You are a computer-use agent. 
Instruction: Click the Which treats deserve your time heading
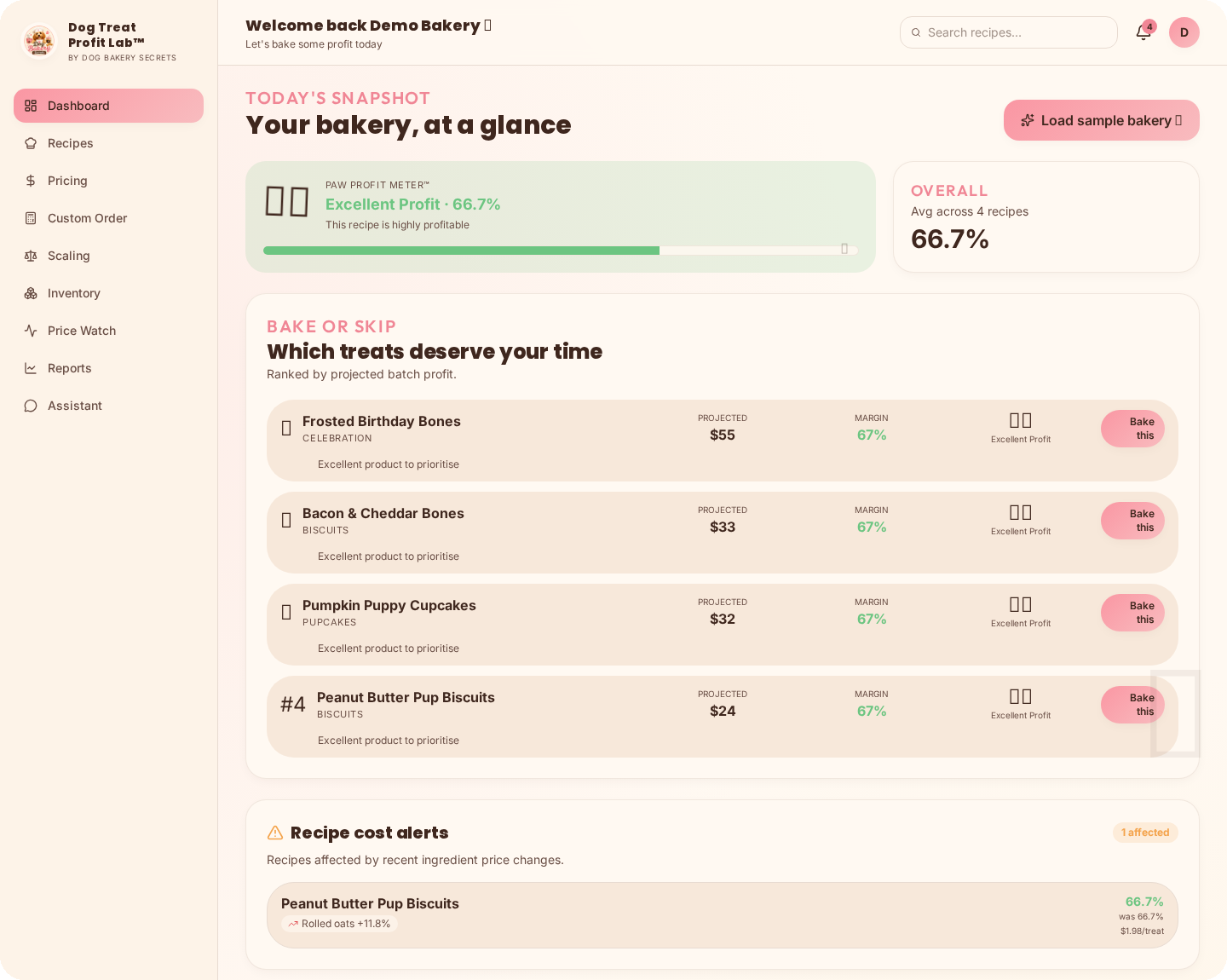click(x=435, y=351)
